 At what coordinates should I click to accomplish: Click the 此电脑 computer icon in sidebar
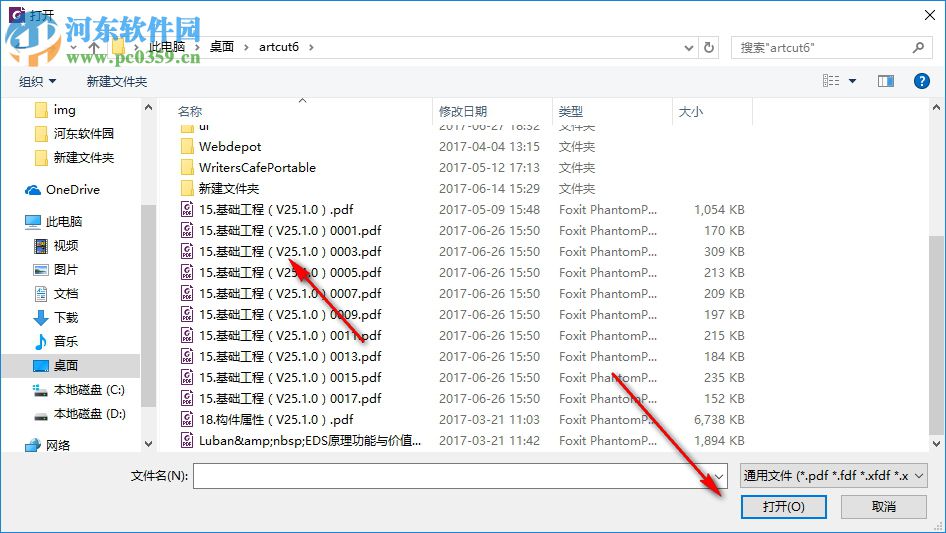[x=33, y=222]
